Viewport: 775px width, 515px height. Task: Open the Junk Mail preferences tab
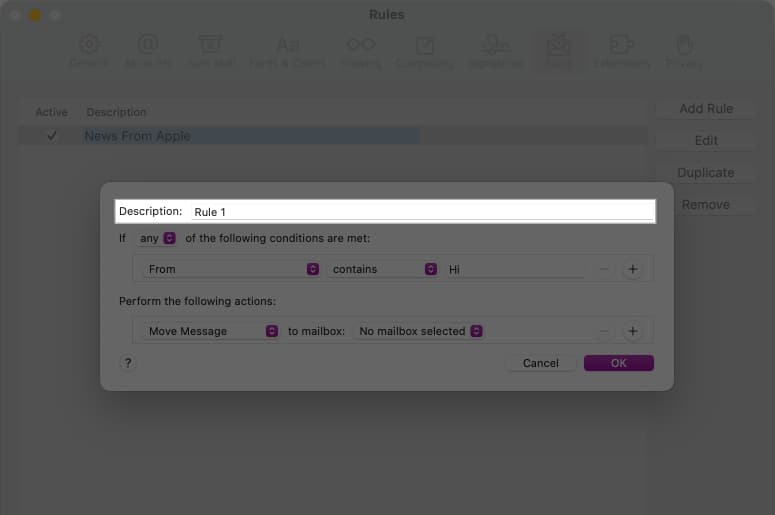tap(211, 51)
